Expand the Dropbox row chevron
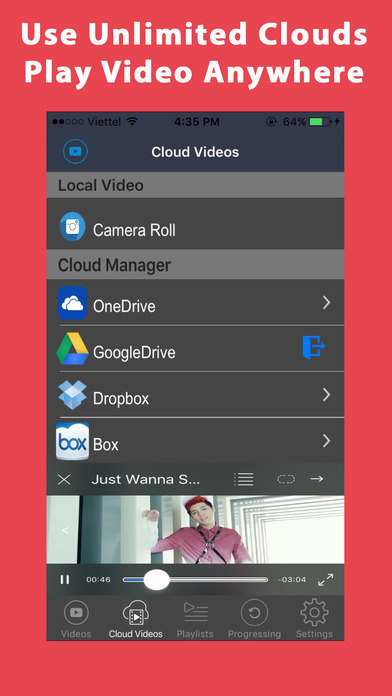The image size is (392, 696). click(x=327, y=395)
